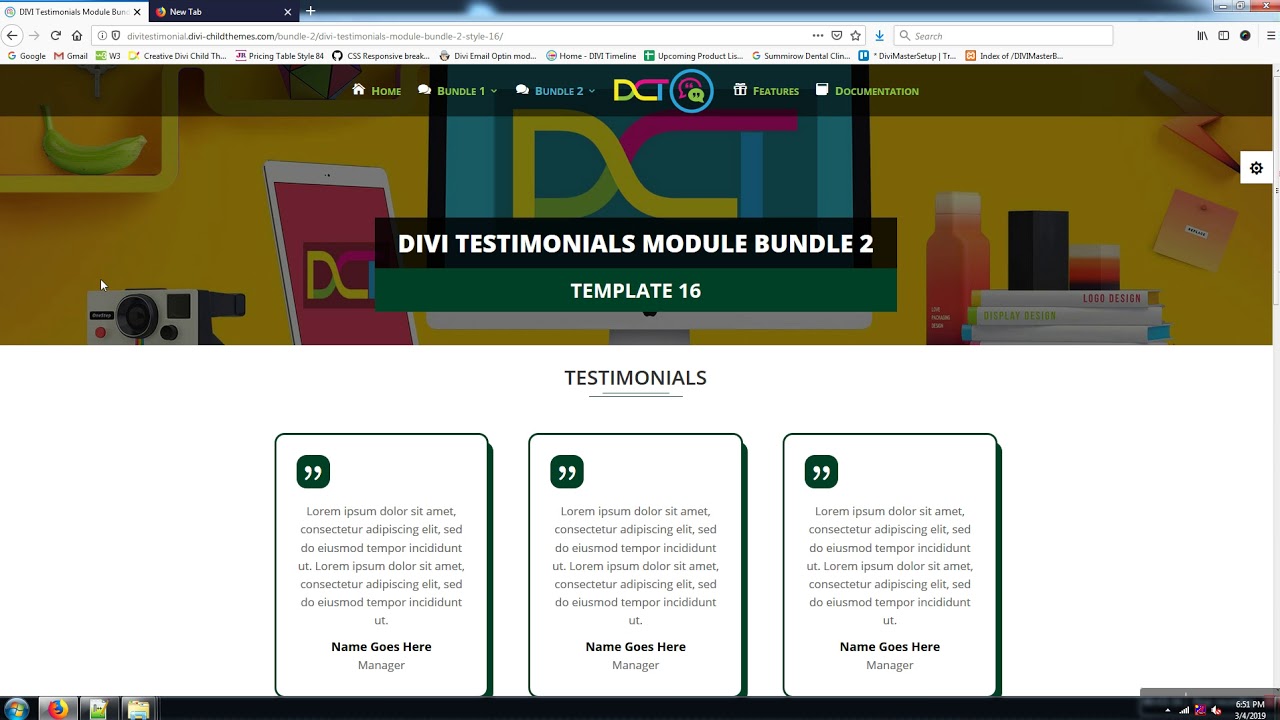Open the volume icon in system tray
The width and height of the screenshot is (1280, 720).
pyautogui.click(x=1217, y=710)
